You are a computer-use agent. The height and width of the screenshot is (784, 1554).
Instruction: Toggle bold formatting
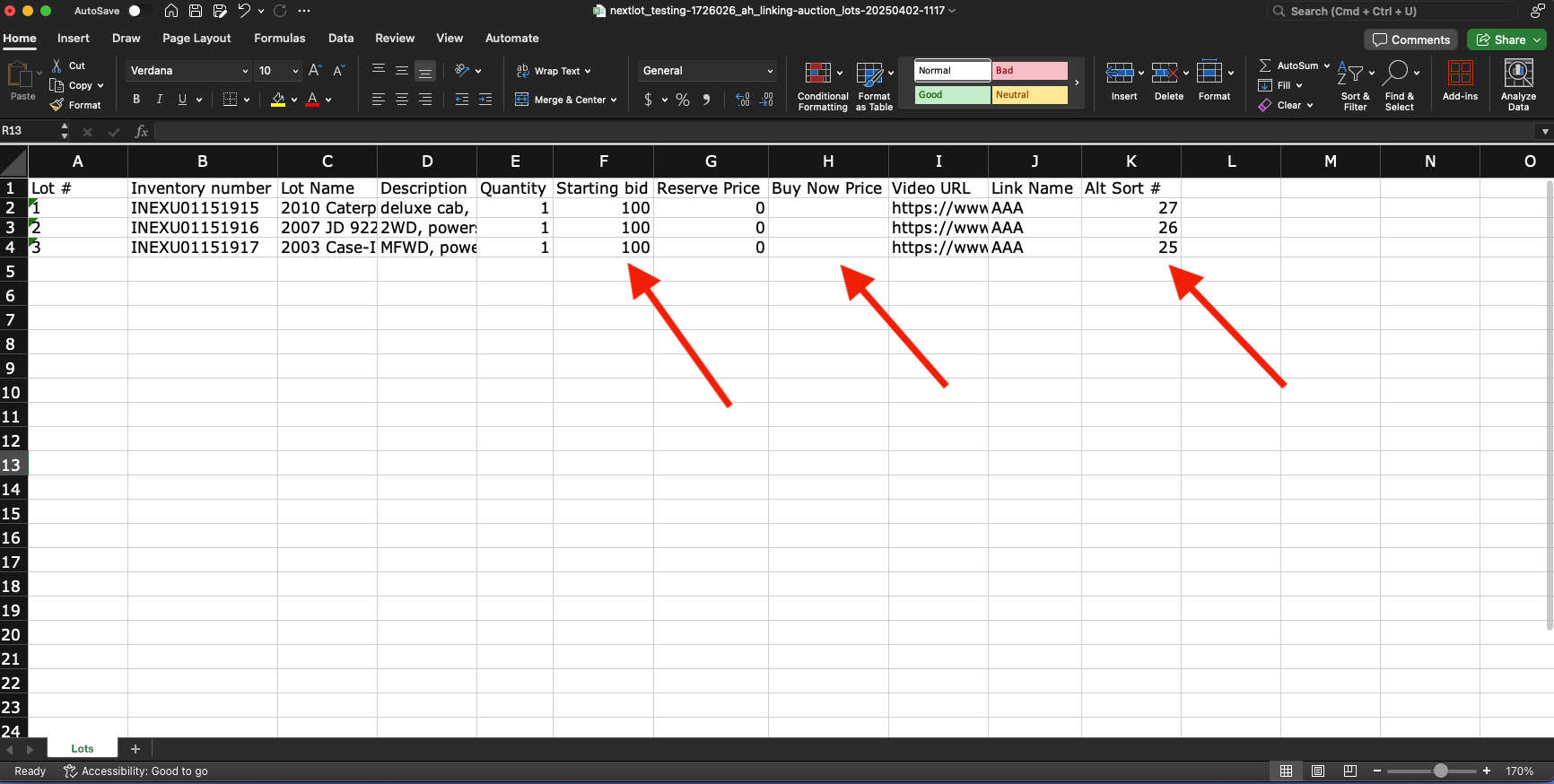pos(136,100)
